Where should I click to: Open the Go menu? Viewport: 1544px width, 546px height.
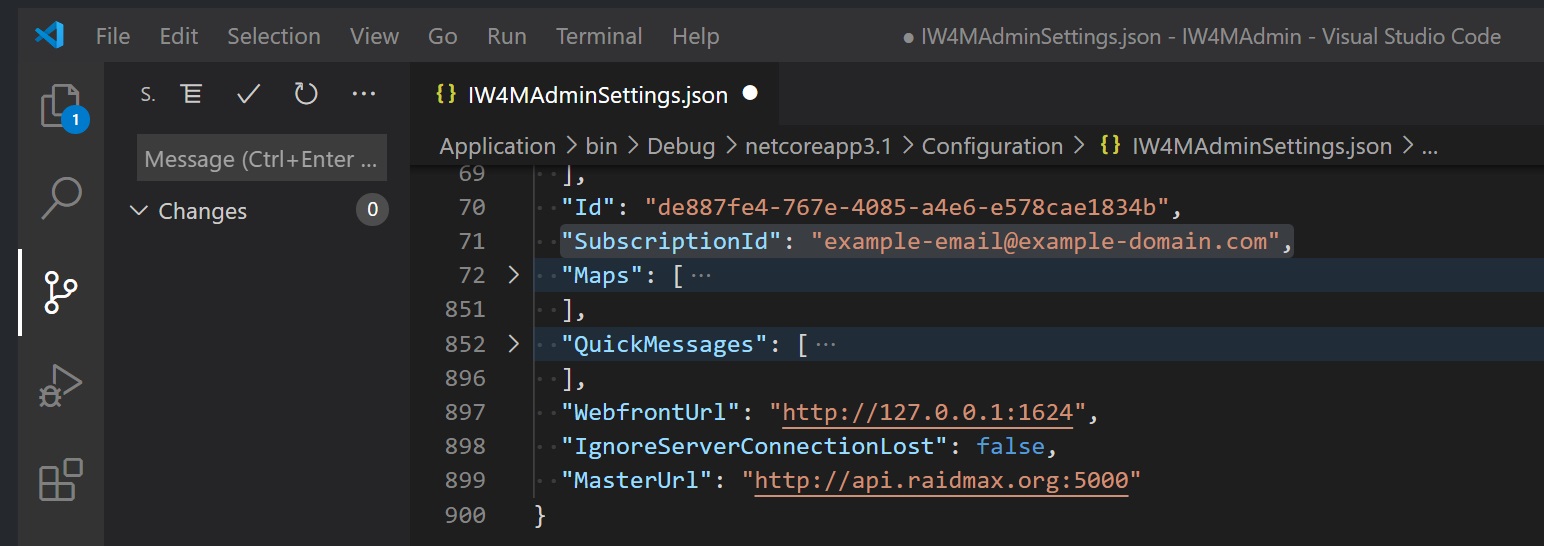click(443, 36)
